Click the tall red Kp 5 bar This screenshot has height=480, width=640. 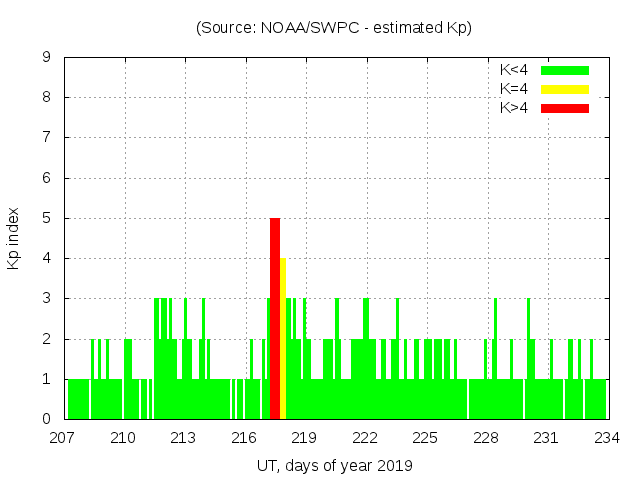click(x=275, y=318)
